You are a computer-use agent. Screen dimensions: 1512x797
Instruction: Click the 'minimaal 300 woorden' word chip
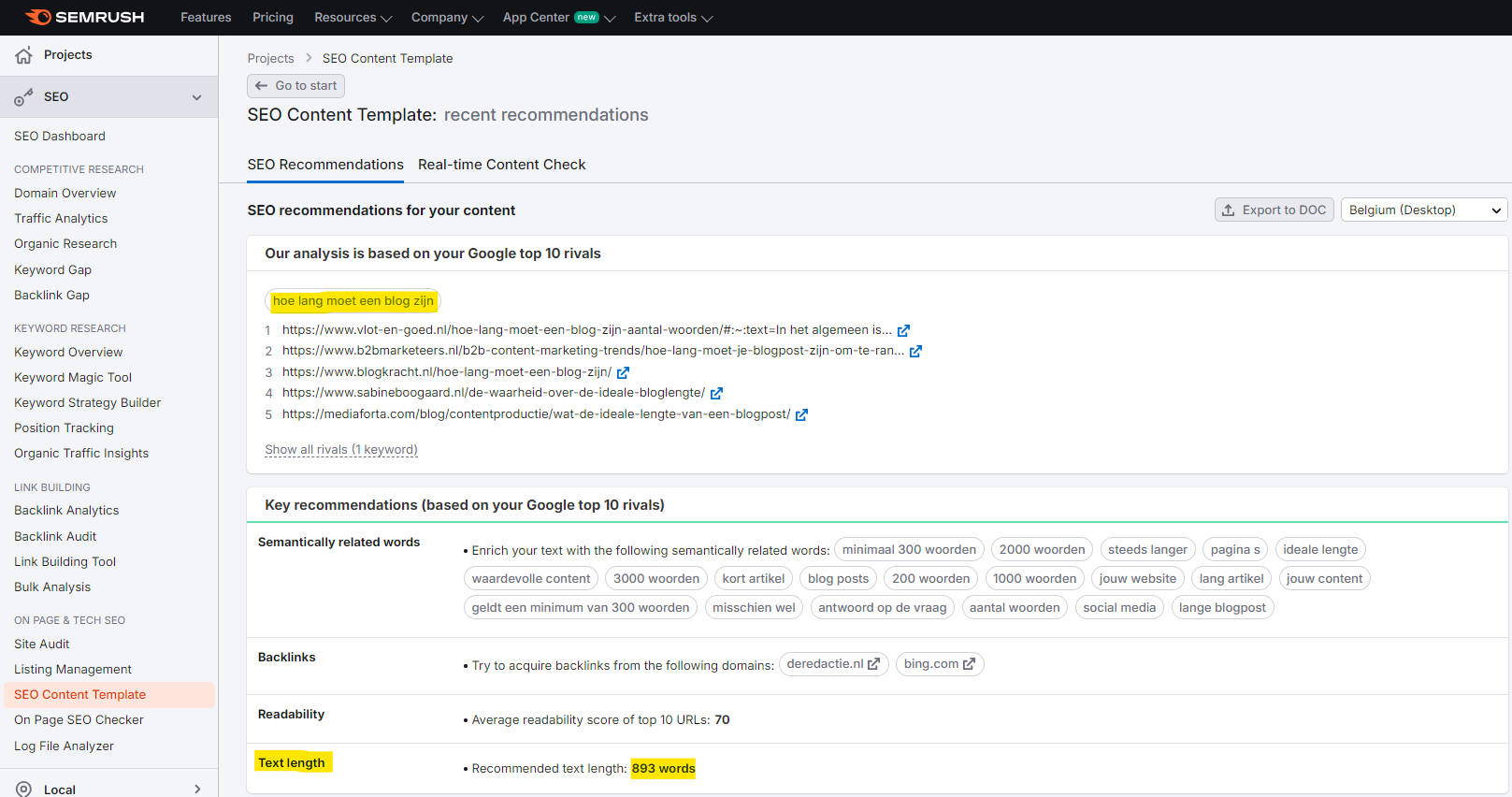click(909, 550)
